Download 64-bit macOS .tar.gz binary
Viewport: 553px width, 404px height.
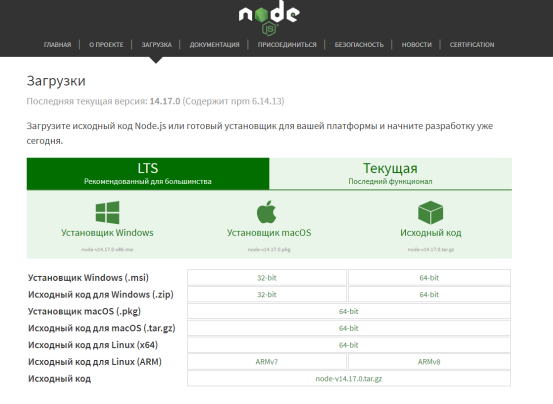coord(349,328)
